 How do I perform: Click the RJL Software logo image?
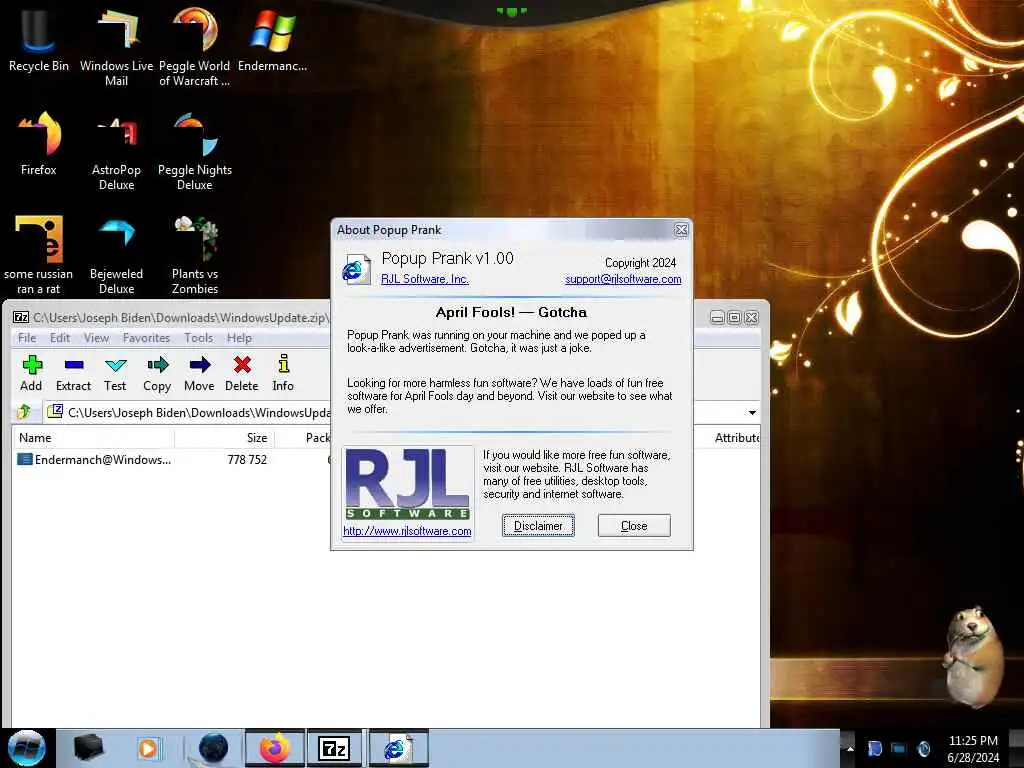408,484
